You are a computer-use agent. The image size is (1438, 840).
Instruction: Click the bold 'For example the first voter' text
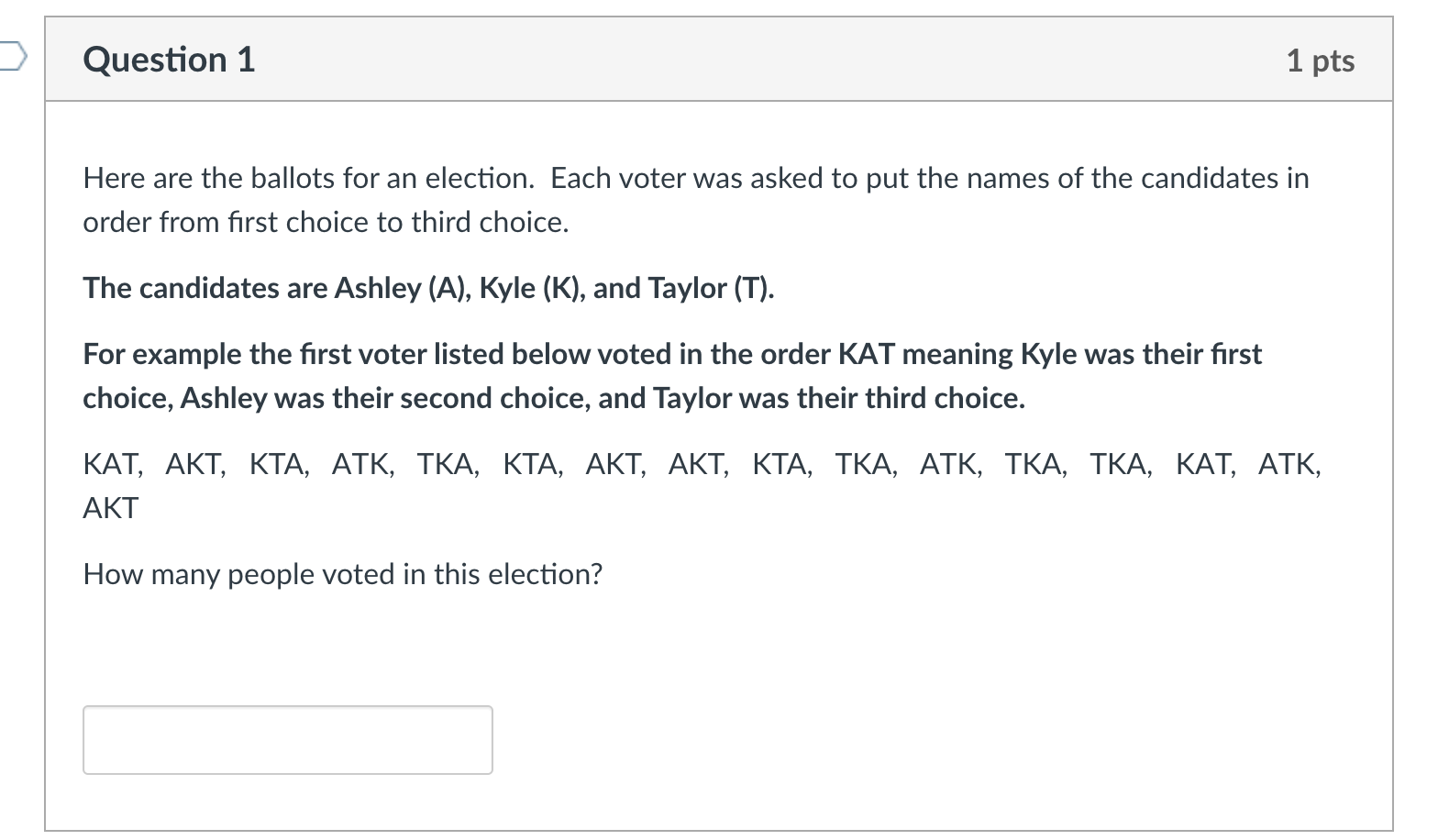[672, 376]
